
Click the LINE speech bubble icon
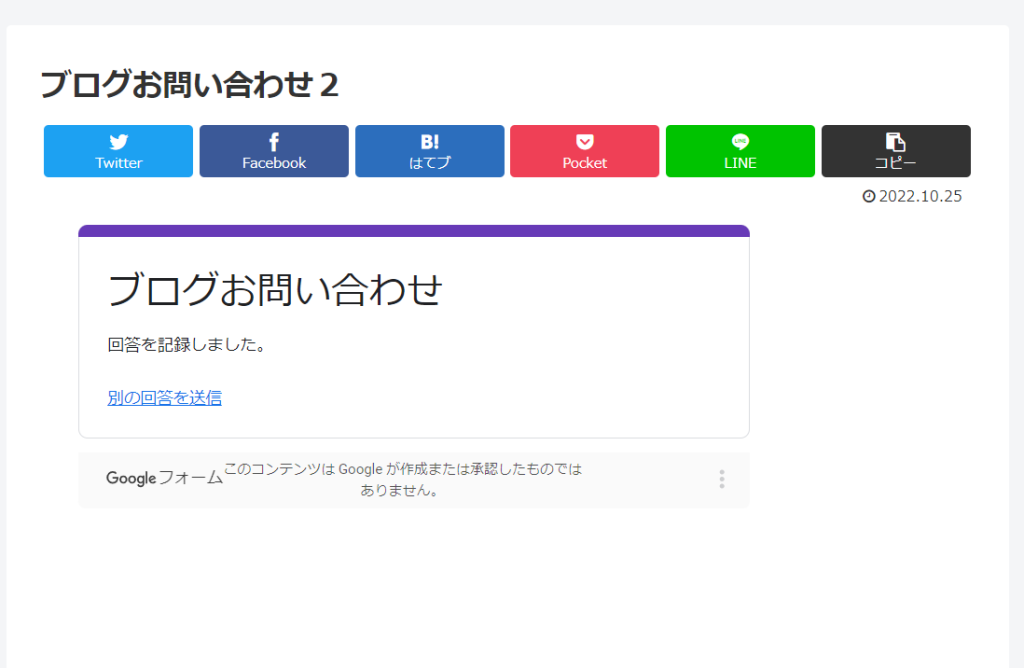point(740,142)
